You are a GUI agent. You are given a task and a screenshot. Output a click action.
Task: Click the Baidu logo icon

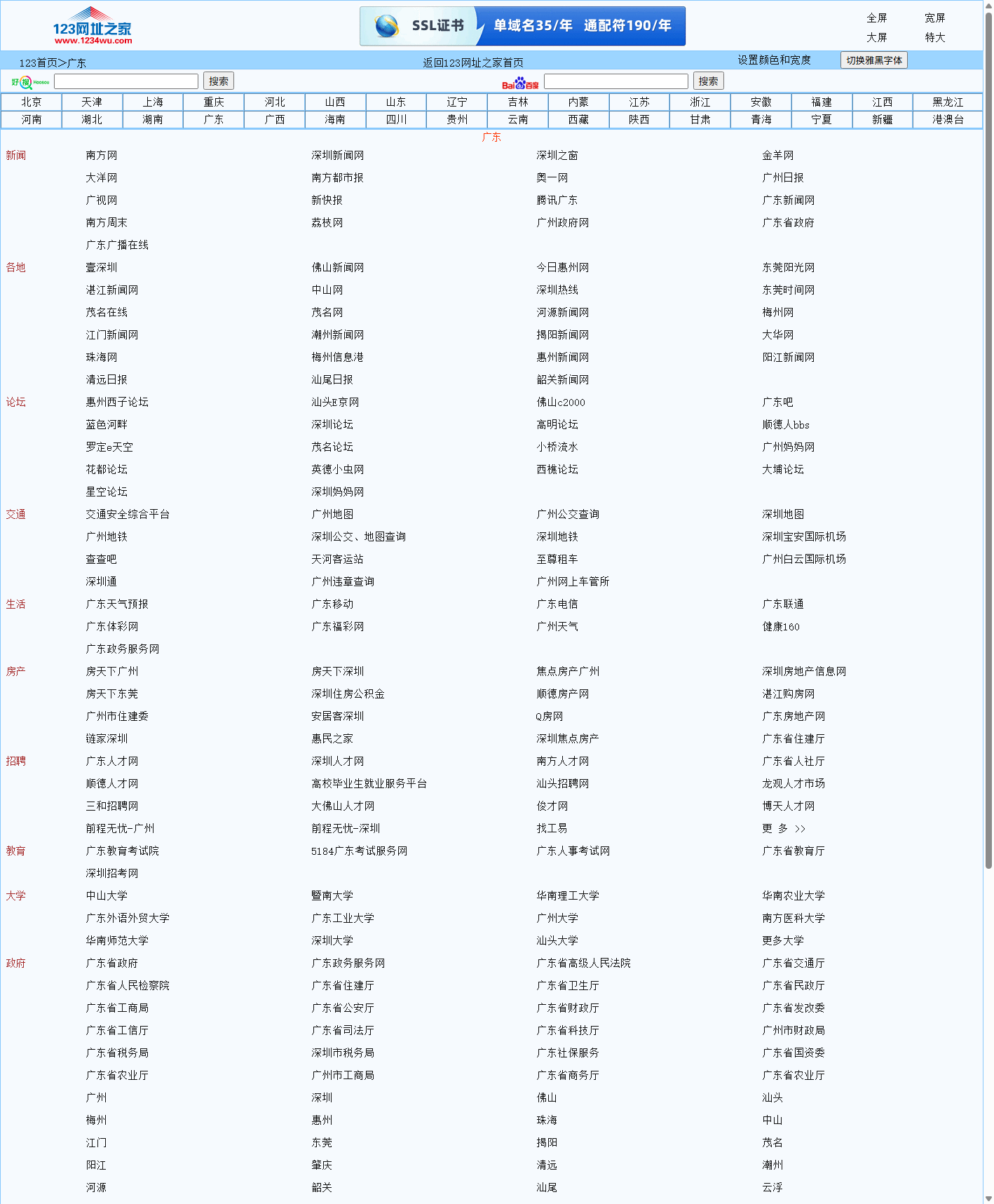[x=519, y=83]
